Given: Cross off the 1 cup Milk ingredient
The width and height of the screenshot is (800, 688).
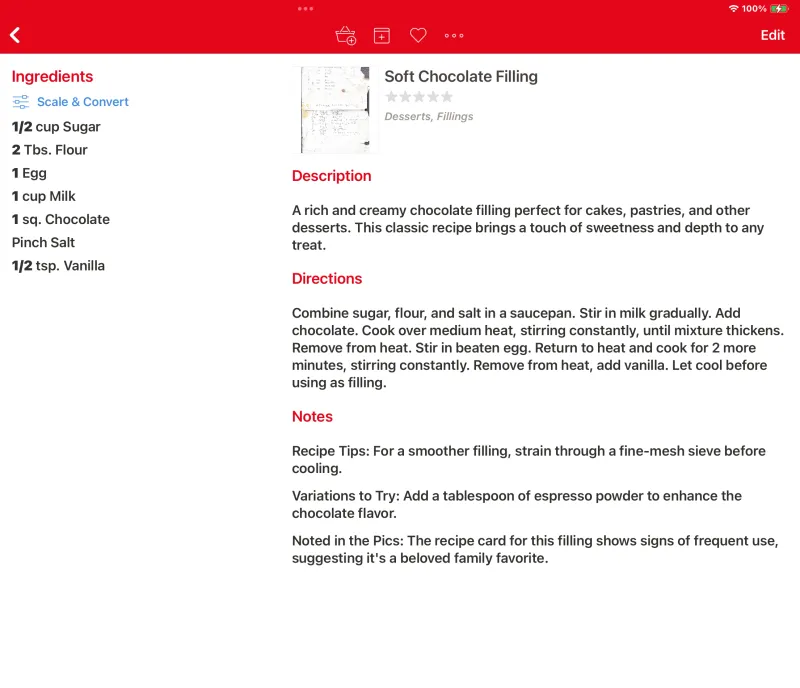Looking at the screenshot, I should (43, 196).
